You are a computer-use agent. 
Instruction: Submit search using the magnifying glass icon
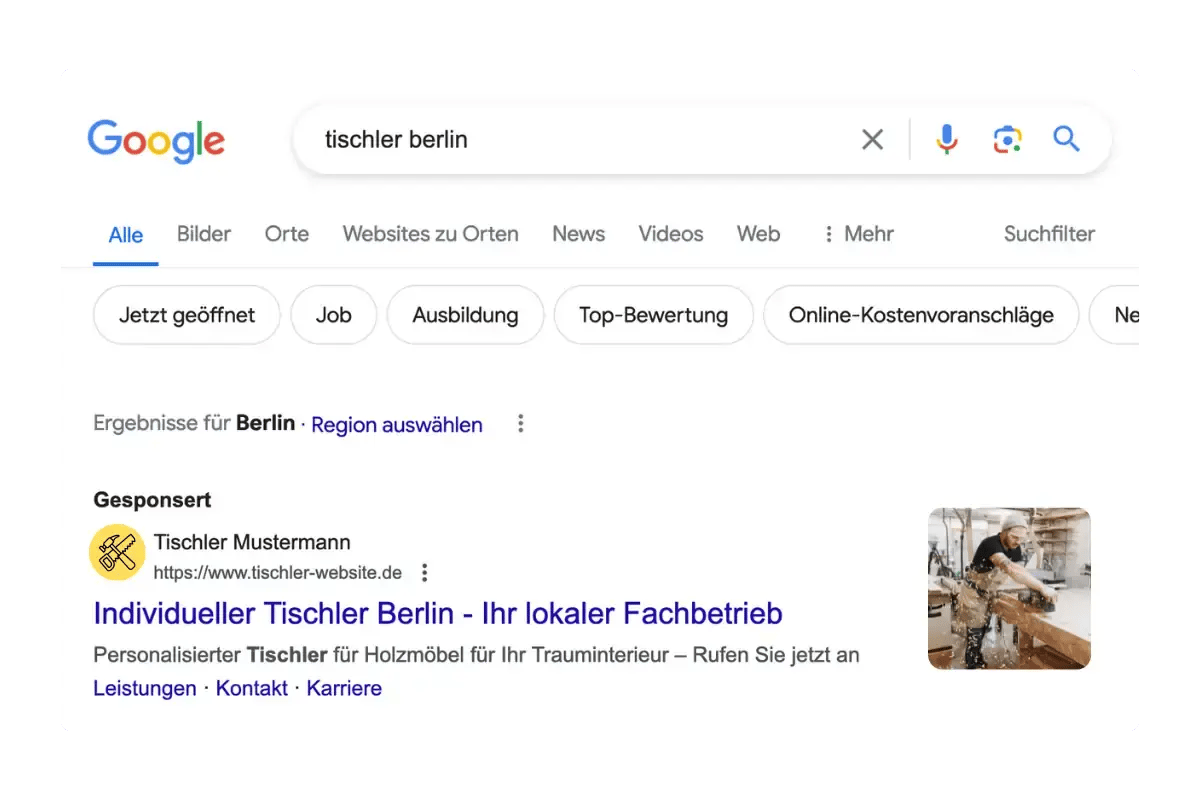tap(1067, 139)
